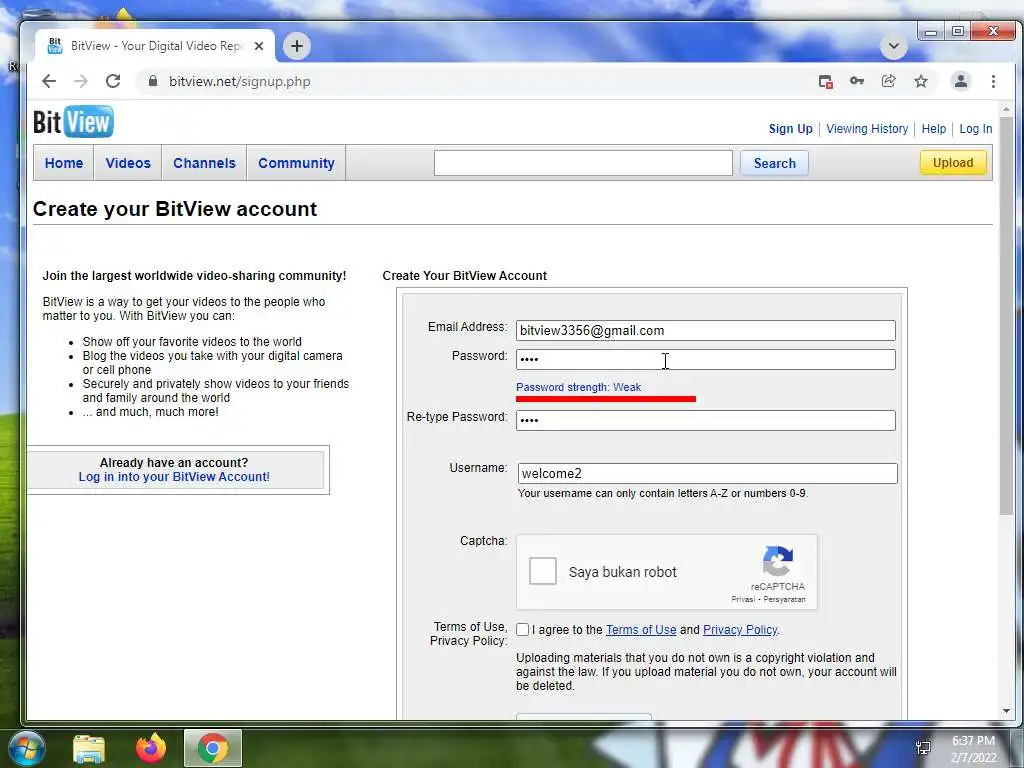This screenshot has width=1024, height=768.
Task: Click the Password strength: Weak text
Action: coord(579,387)
